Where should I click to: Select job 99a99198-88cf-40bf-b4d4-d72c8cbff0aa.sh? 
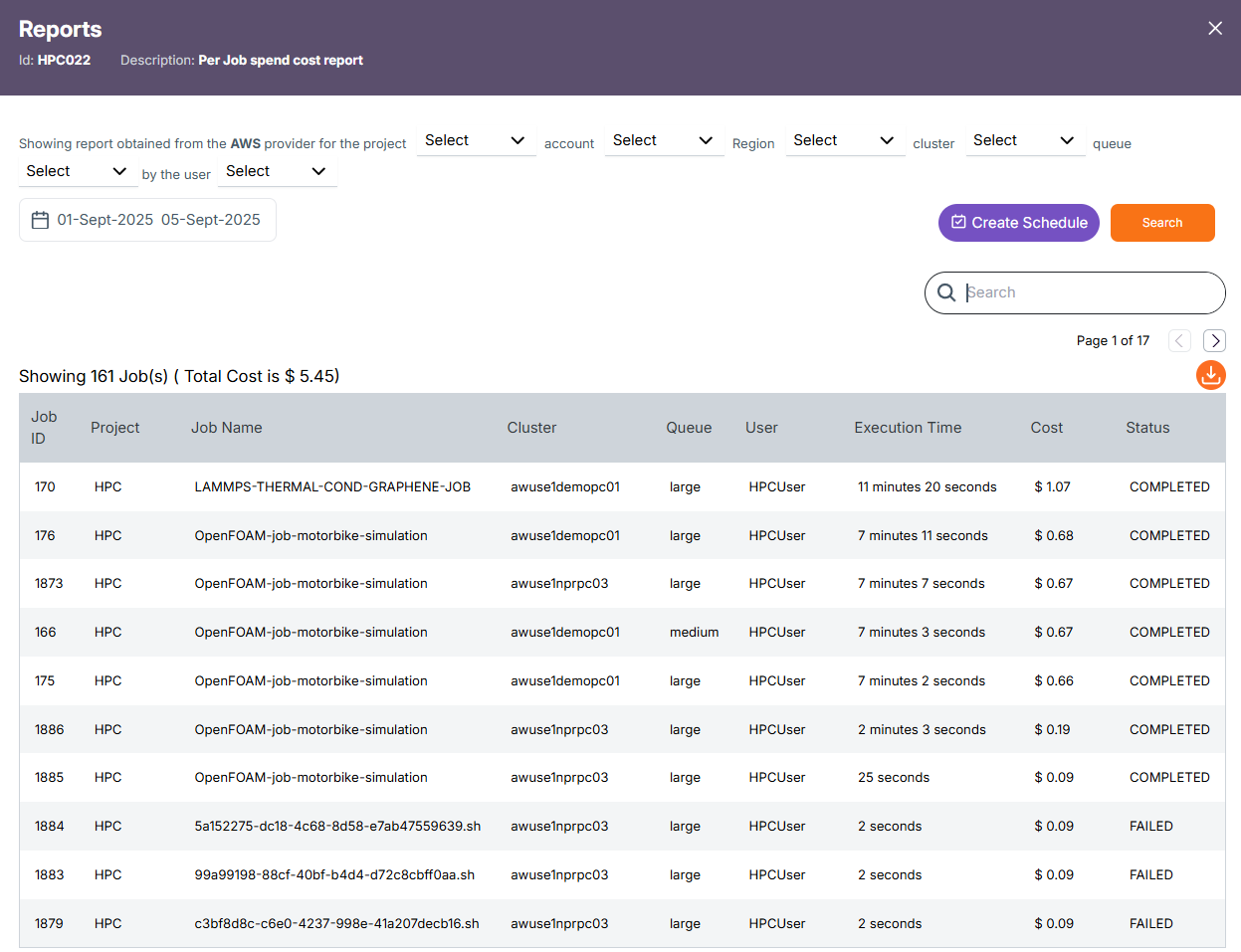coord(334,875)
